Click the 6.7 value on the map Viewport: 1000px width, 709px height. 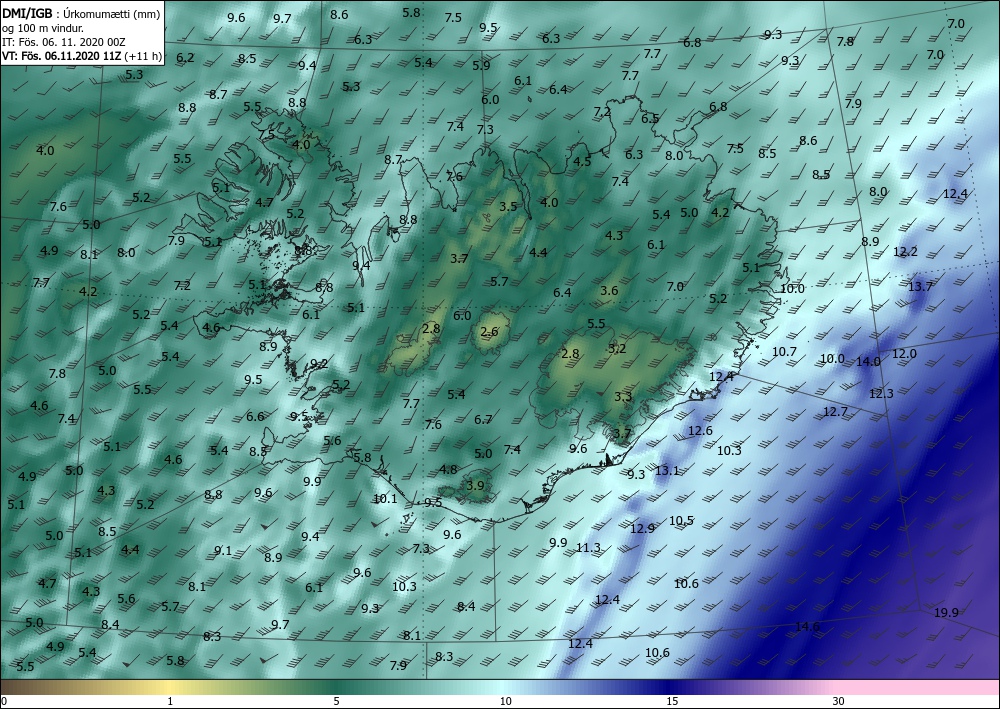tap(483, 420)
